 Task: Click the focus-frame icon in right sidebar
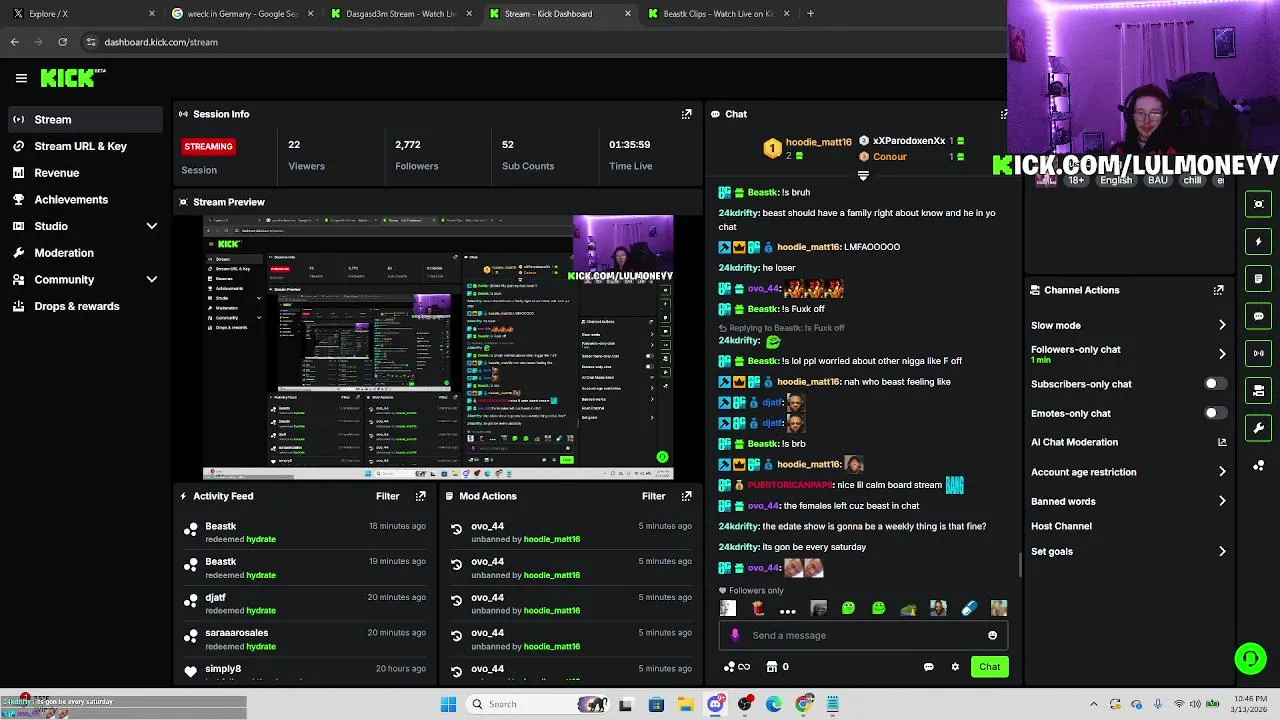click(x=1259, y=204)
